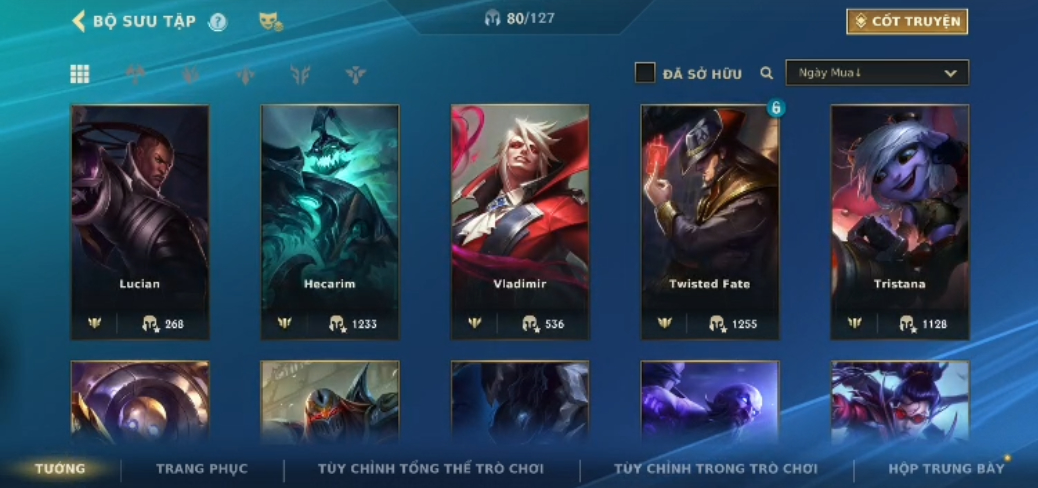1038x488 pixels.
Task: Click the golden theater masks icon
Action: (271, 21)
